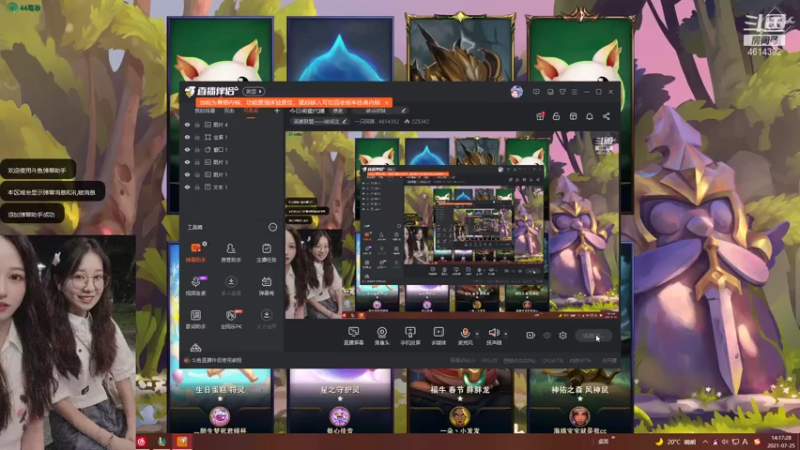
Task: Open the 斗鱼直播伴侣使用教程 tutorial link
Action: [x=216, y=360]
